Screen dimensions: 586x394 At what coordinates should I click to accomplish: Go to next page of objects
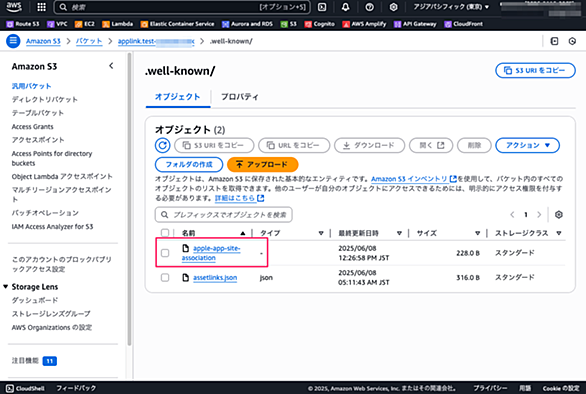tap(539, 215)
